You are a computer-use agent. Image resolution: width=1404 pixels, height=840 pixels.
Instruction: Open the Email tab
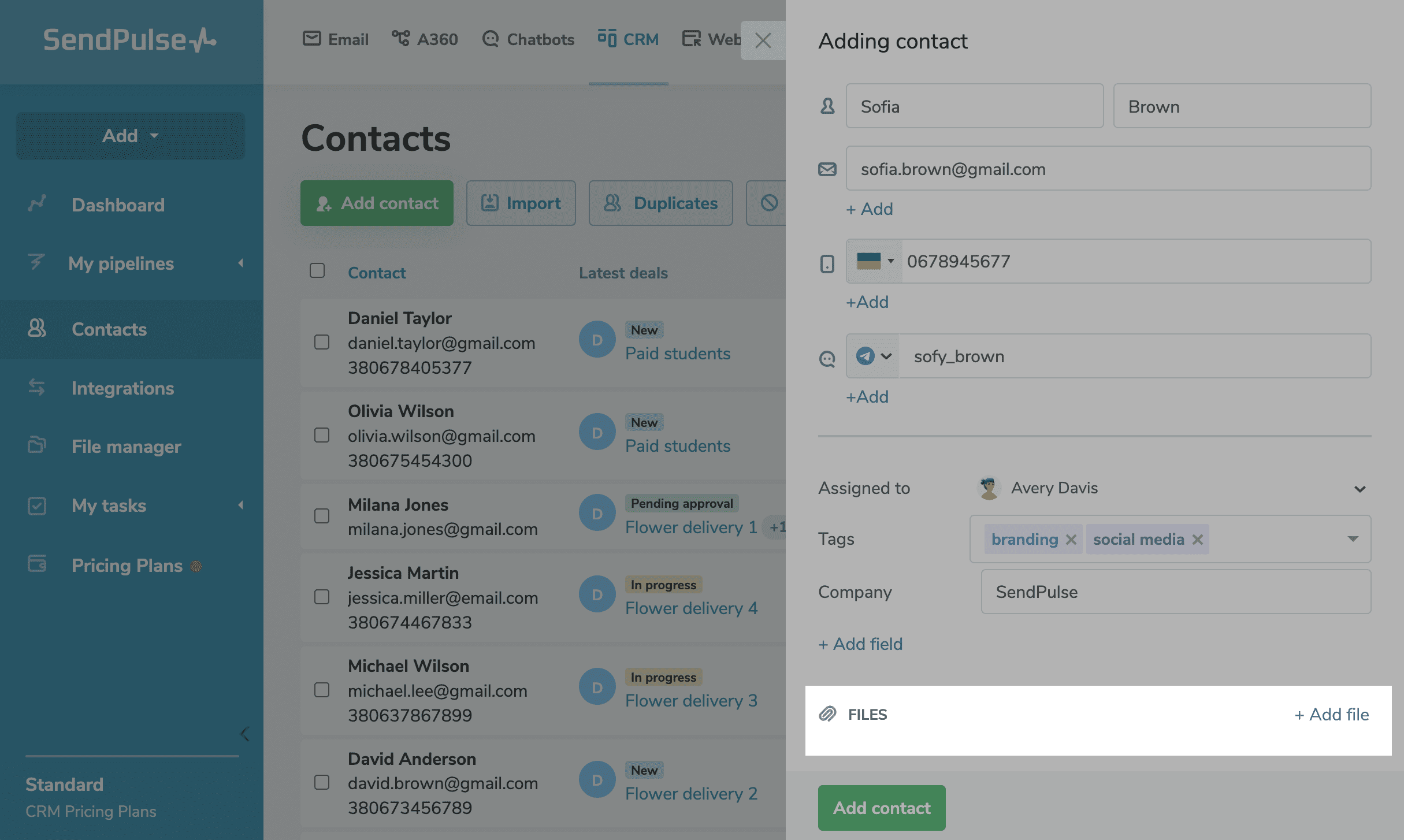pos(336,39)
